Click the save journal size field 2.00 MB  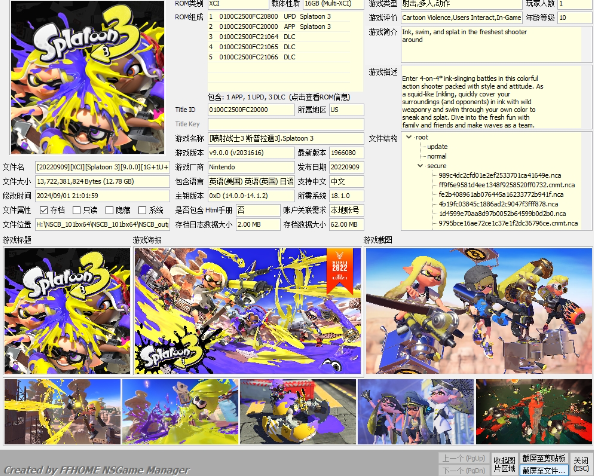click(x=258, y=225)
